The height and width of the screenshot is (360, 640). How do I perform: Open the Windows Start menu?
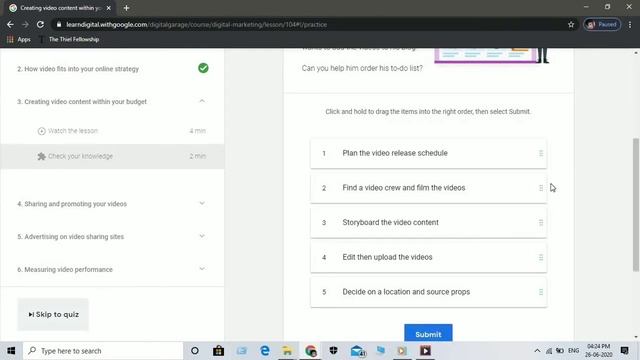pyautogui.click(x=11, y=351)
